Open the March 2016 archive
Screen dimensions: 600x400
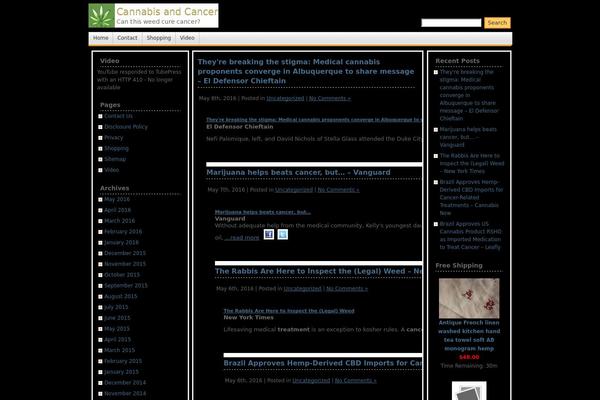(119, 221)
